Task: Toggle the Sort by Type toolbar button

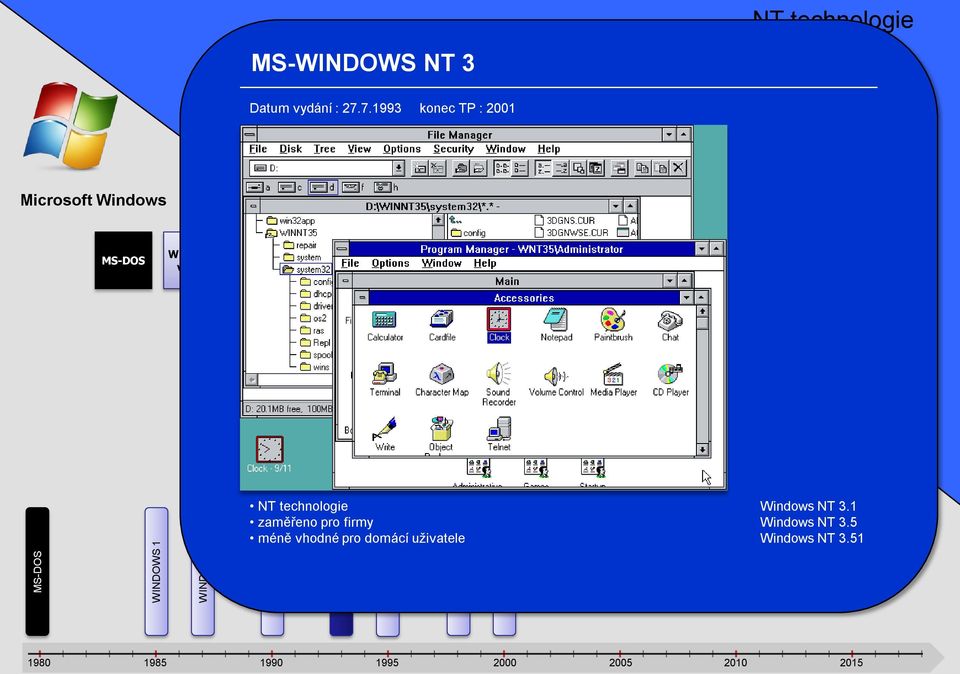Action: pos(561,168)
